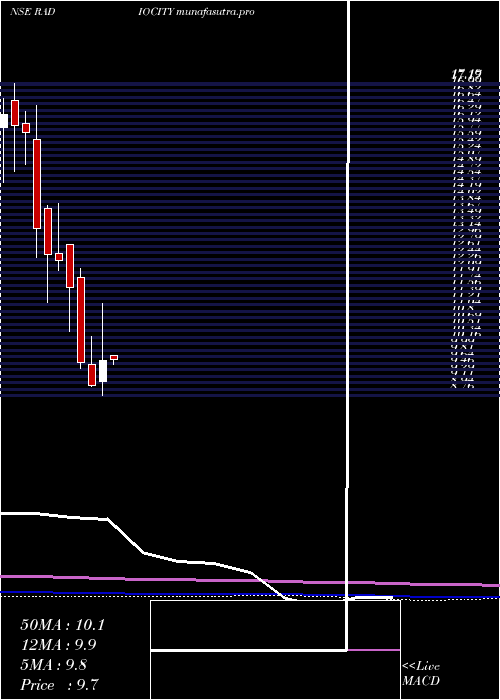Click the tallest red candlestick body
500x700 pixels.
coord(37,184)
